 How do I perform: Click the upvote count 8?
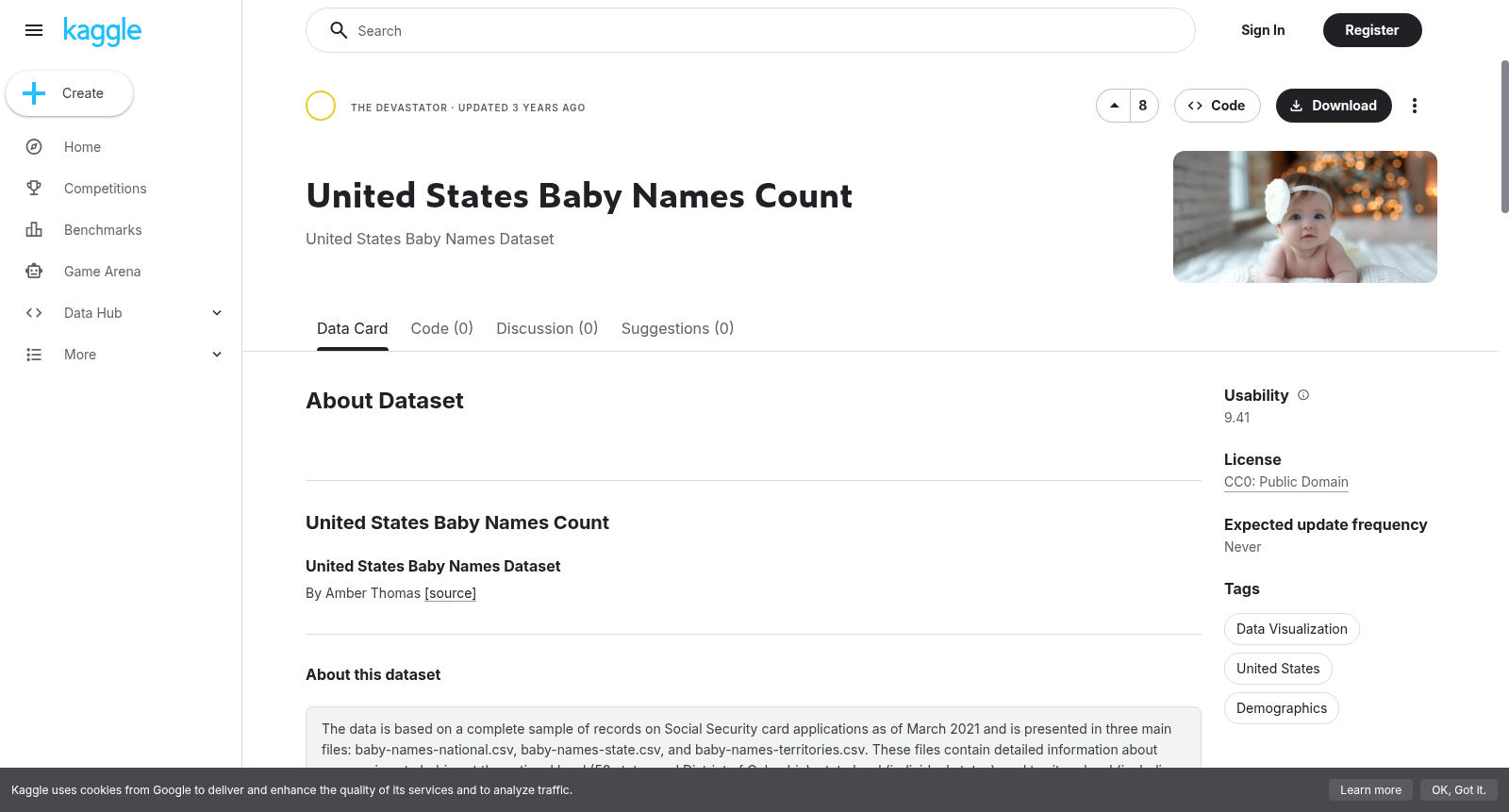[x=1143, y=106]
